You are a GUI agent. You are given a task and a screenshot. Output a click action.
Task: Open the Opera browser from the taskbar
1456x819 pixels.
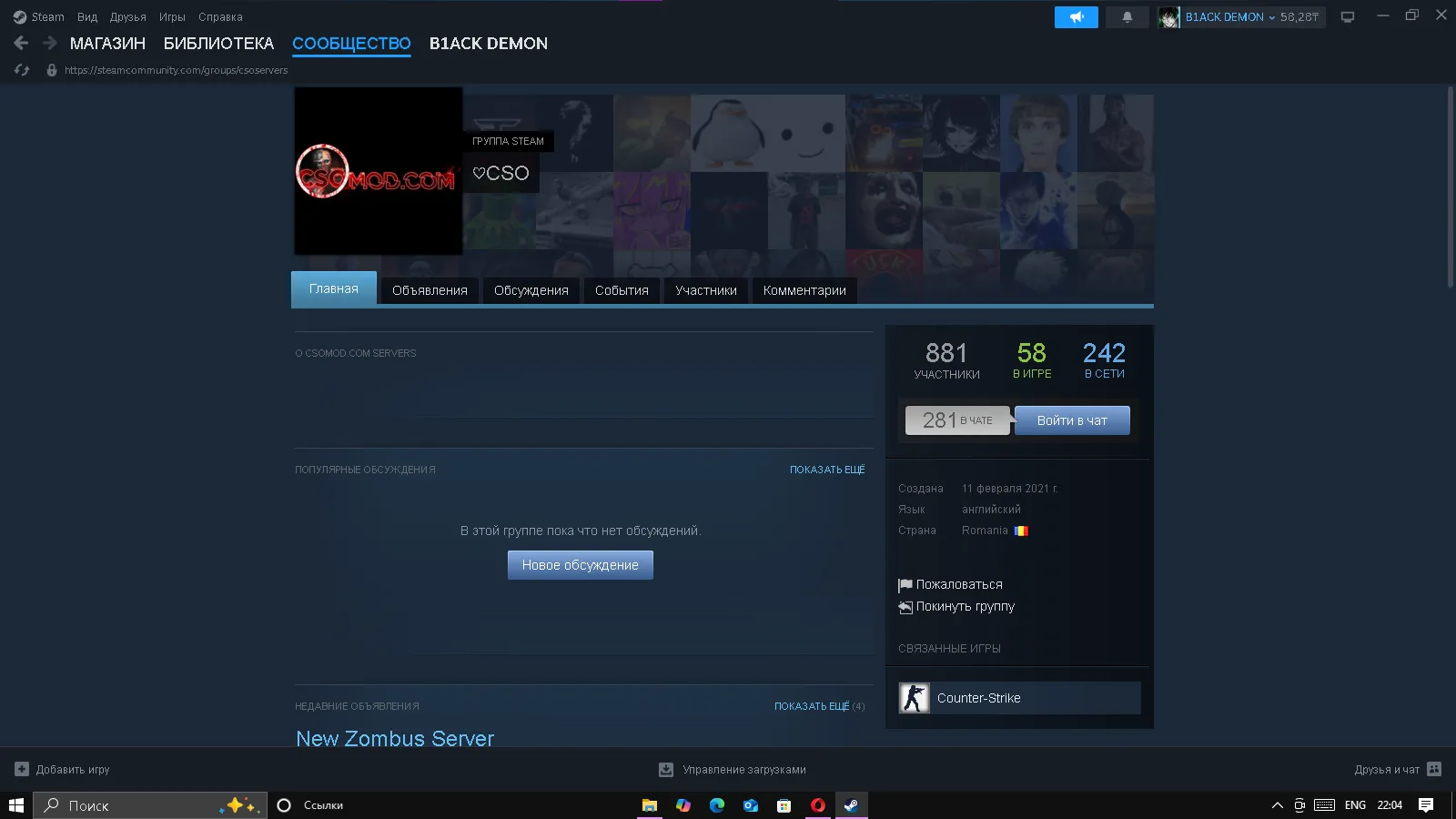click(x=818, y=805)
